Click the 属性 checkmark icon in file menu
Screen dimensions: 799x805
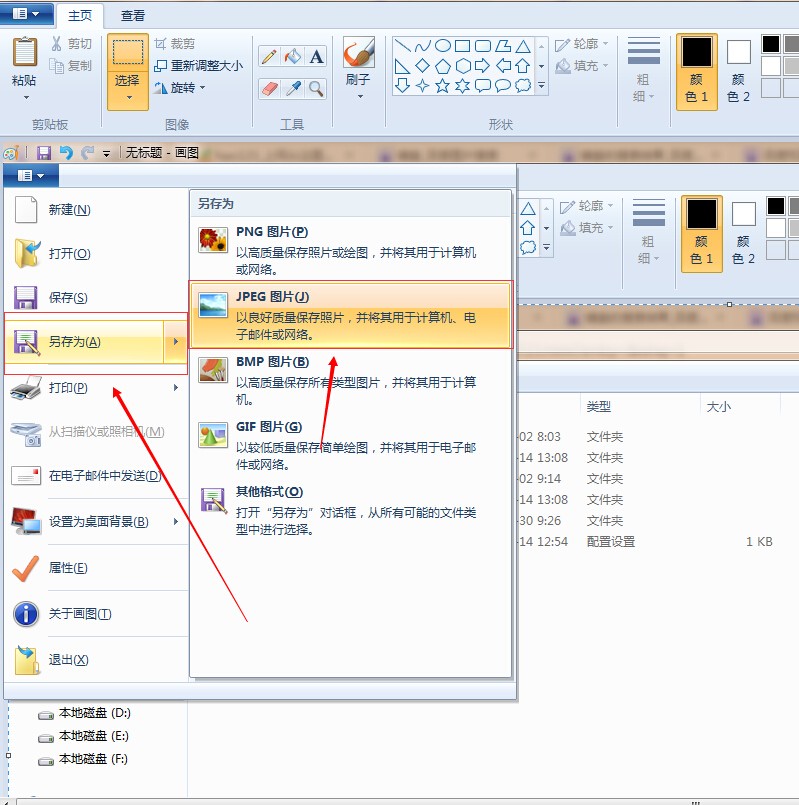pos(25,568)
